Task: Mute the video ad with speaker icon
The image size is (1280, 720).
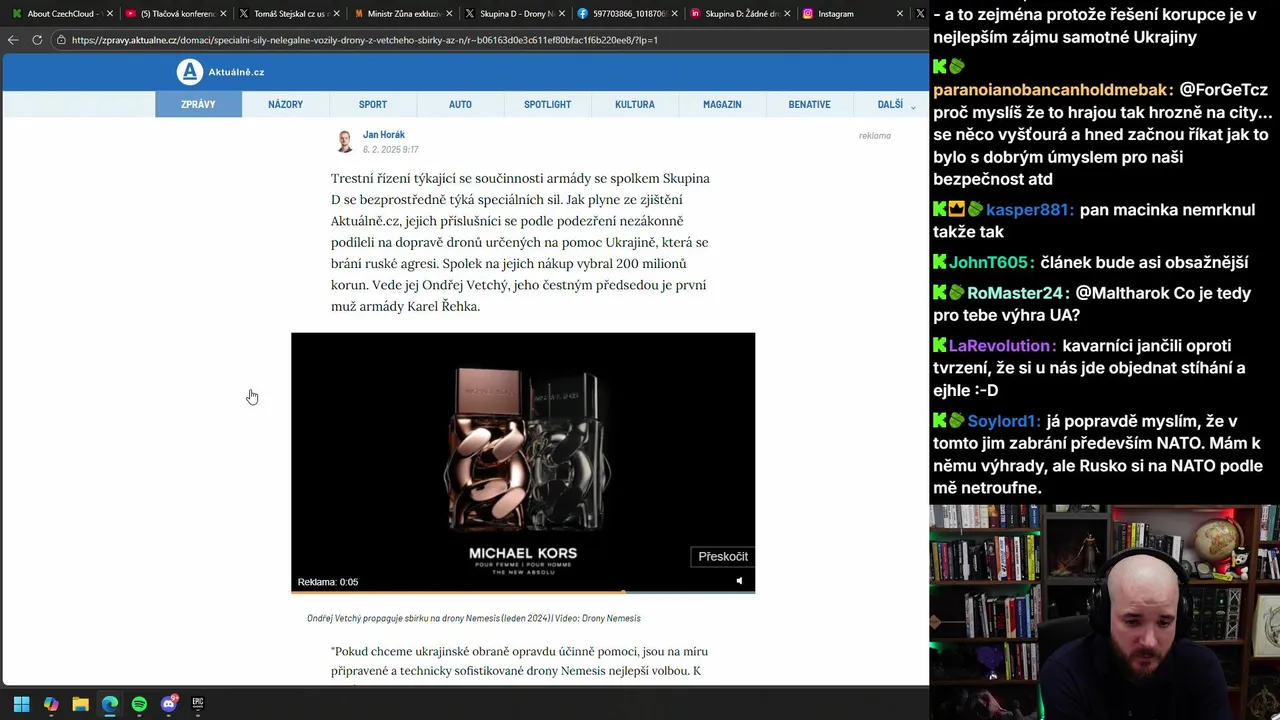Action: click(739, 581)
